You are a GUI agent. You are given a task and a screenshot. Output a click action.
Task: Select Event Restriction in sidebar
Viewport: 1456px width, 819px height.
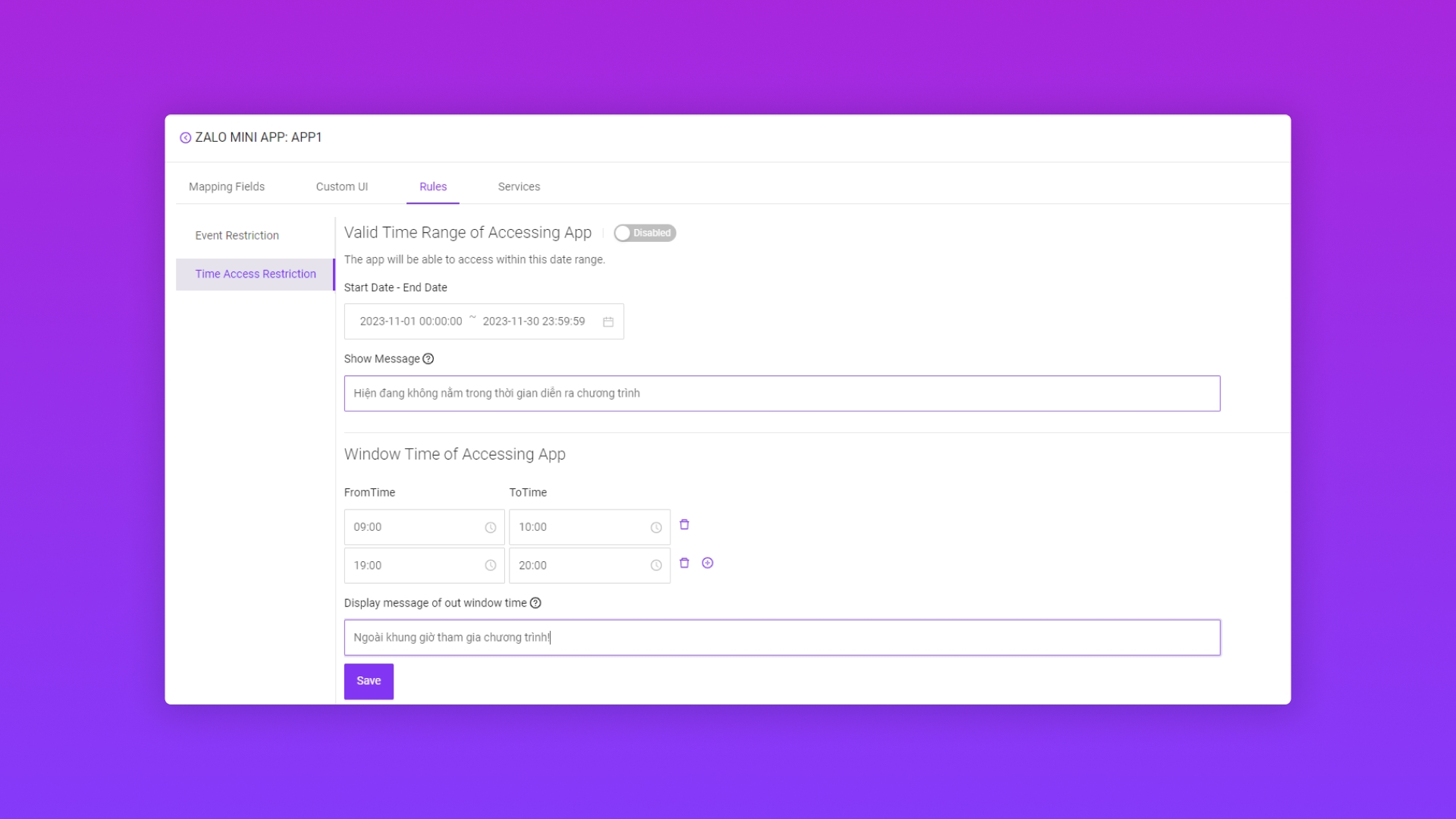point(237,235)
